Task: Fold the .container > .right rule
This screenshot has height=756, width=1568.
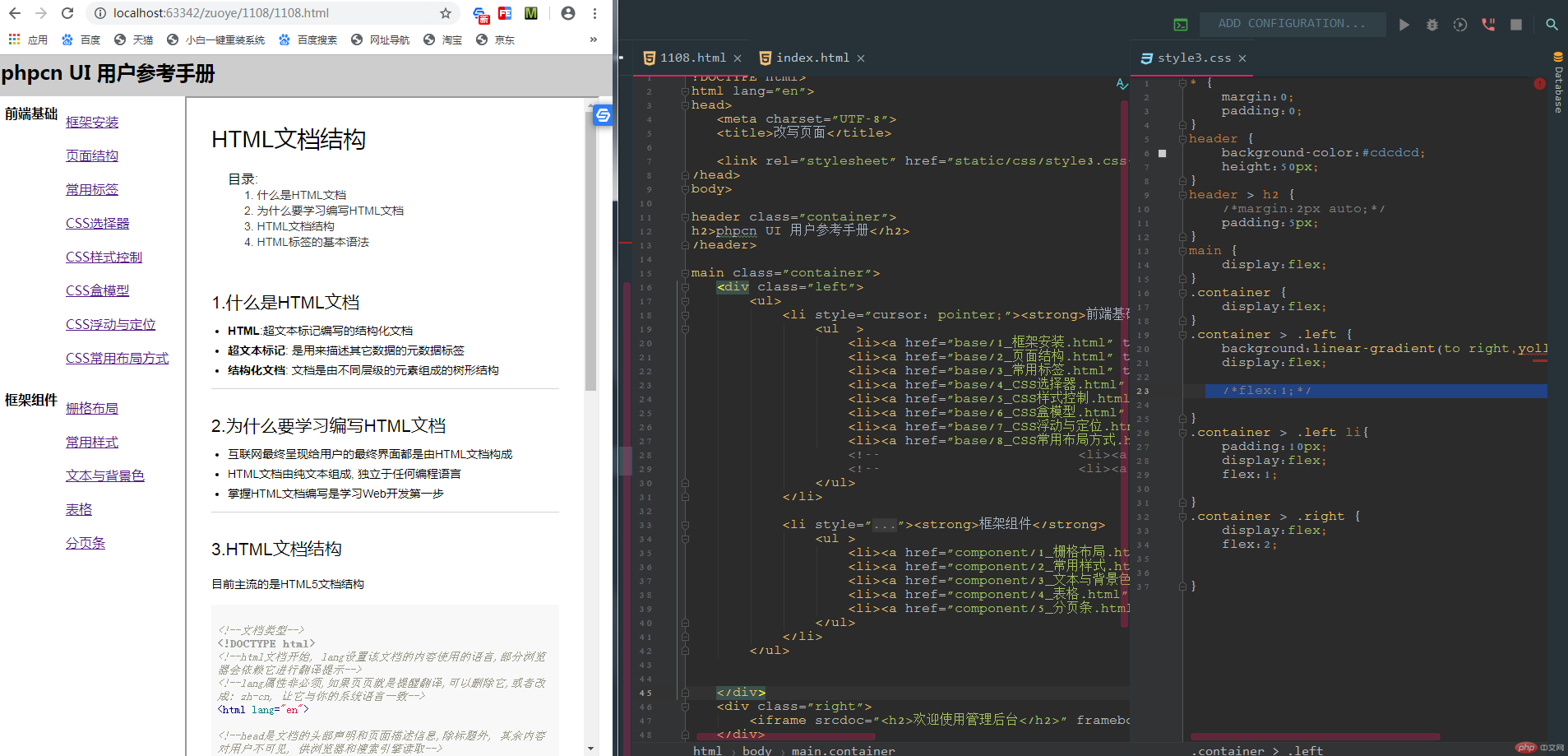Action: [x=1182, y=517]
